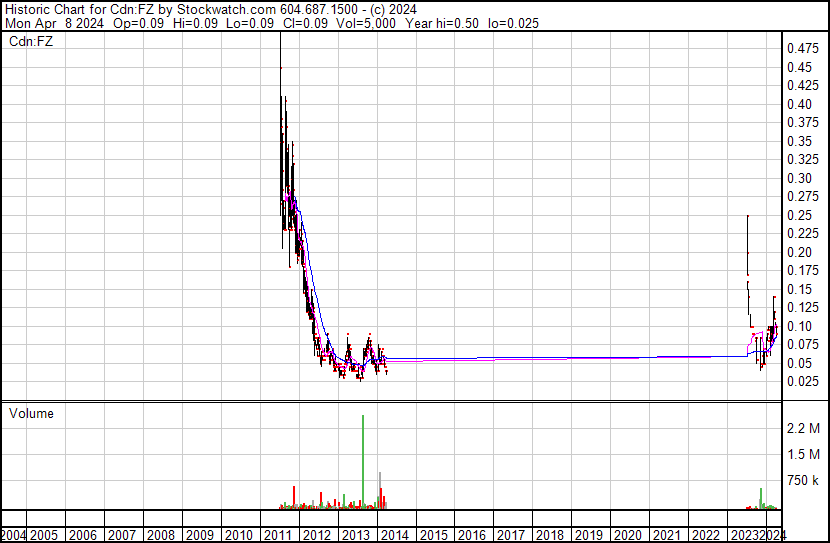Select the 2006 year on the time axis
This screenshot has height=543, width=830.
click(83, 536)
